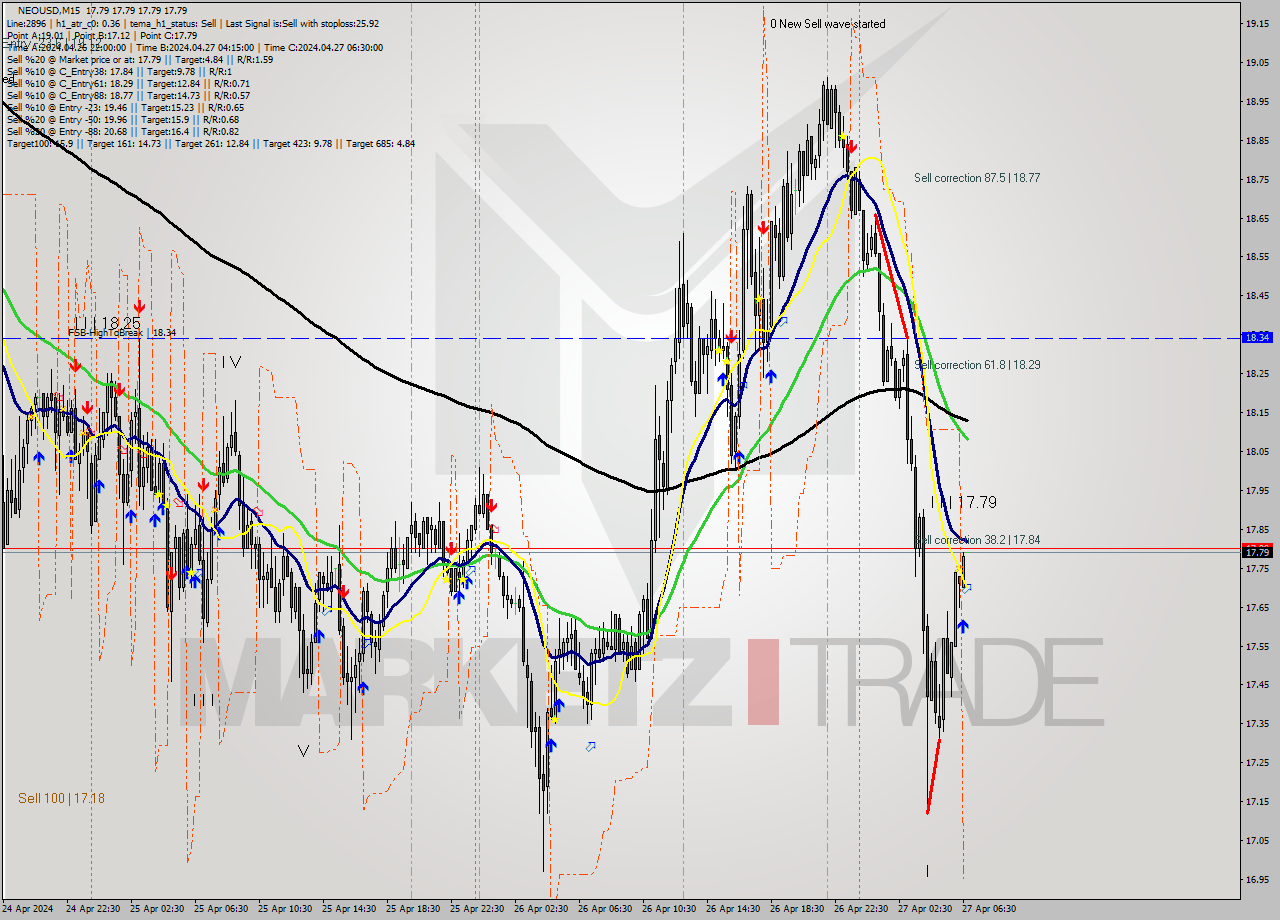The image size is (1280, 920).
Task: Click the '27 Apr 02:30' time label
Action: pos(925,909)
